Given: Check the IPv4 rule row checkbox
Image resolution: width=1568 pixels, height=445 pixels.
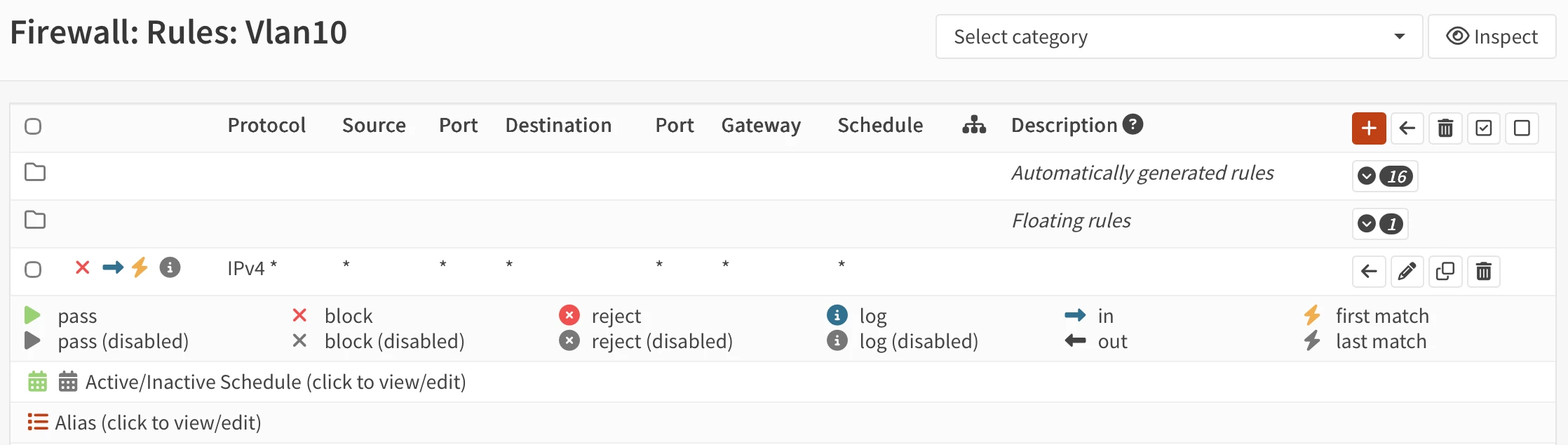Looking at the screenshot, I should pyautogui.click(x=32, y=269).
